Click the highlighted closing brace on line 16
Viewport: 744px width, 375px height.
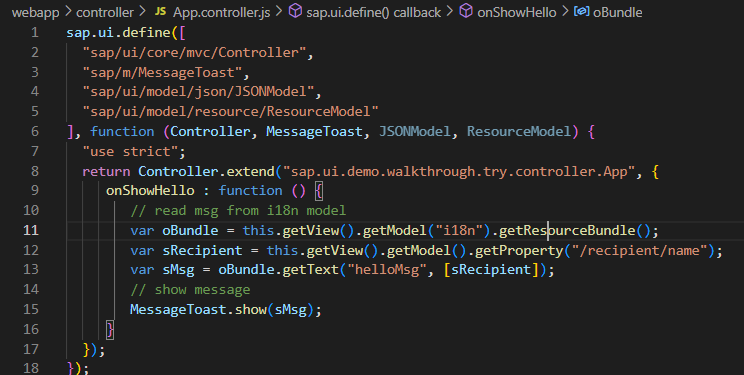(110, 329)
